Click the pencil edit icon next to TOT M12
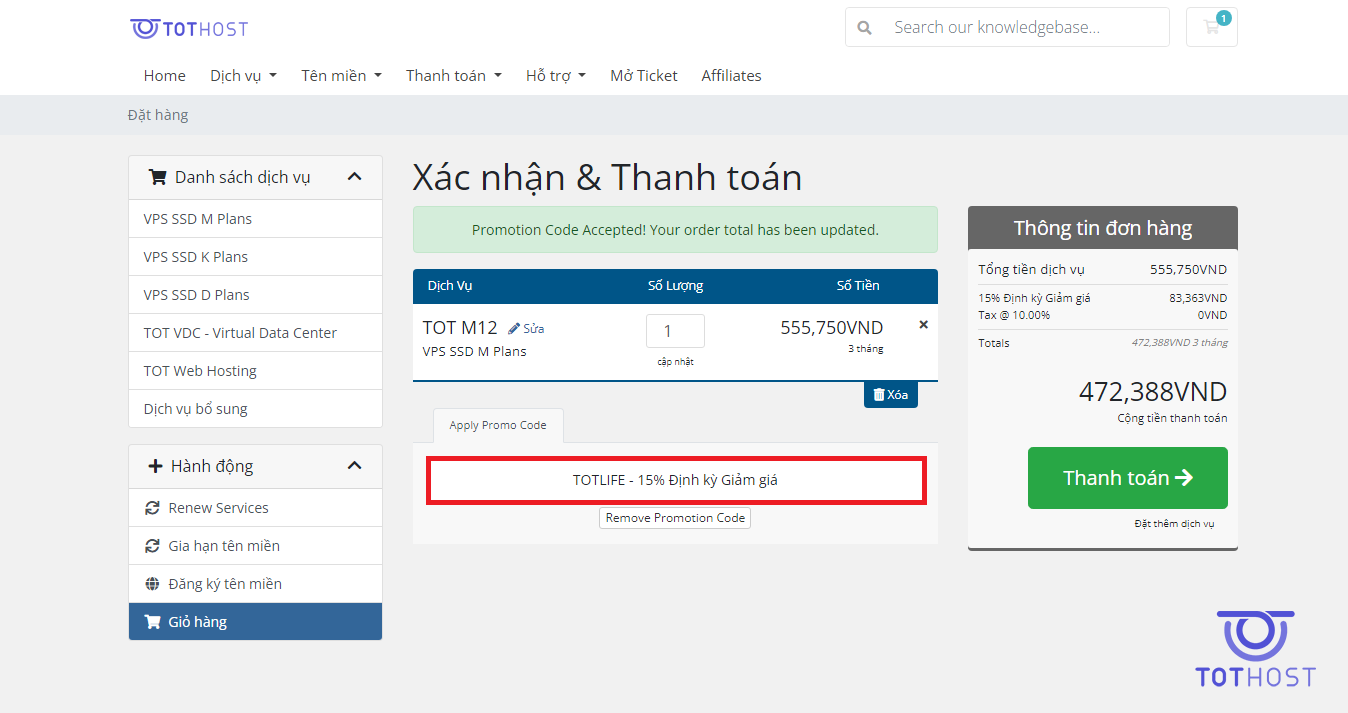The width and height of the screenshot is (1348, 713). (514, 327)
